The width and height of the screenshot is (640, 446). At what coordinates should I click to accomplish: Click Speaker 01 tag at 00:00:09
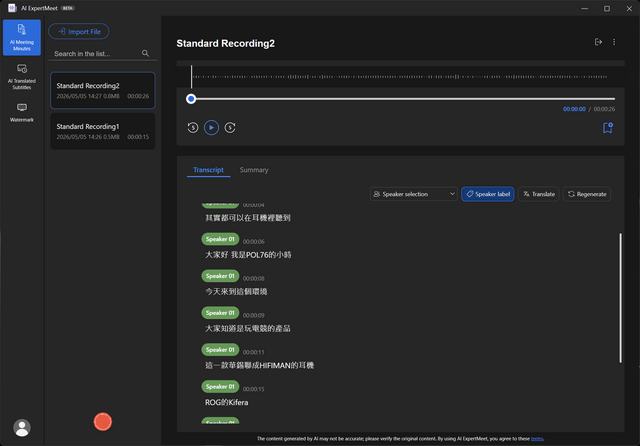220,313
